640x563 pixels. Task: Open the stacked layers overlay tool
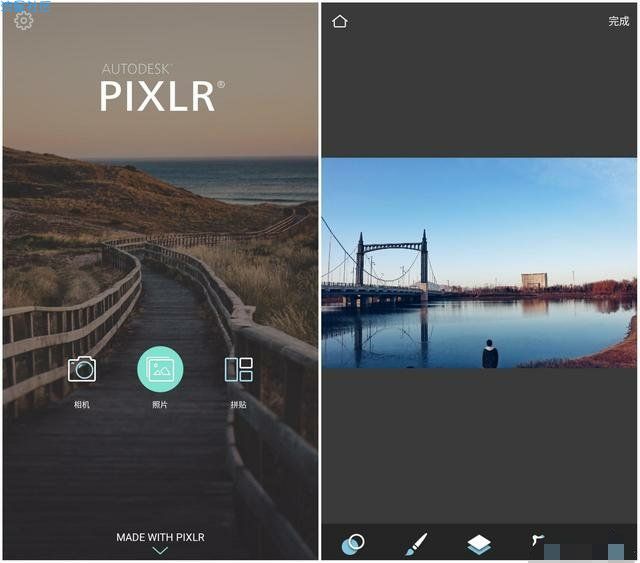click(x=479, y=545)
